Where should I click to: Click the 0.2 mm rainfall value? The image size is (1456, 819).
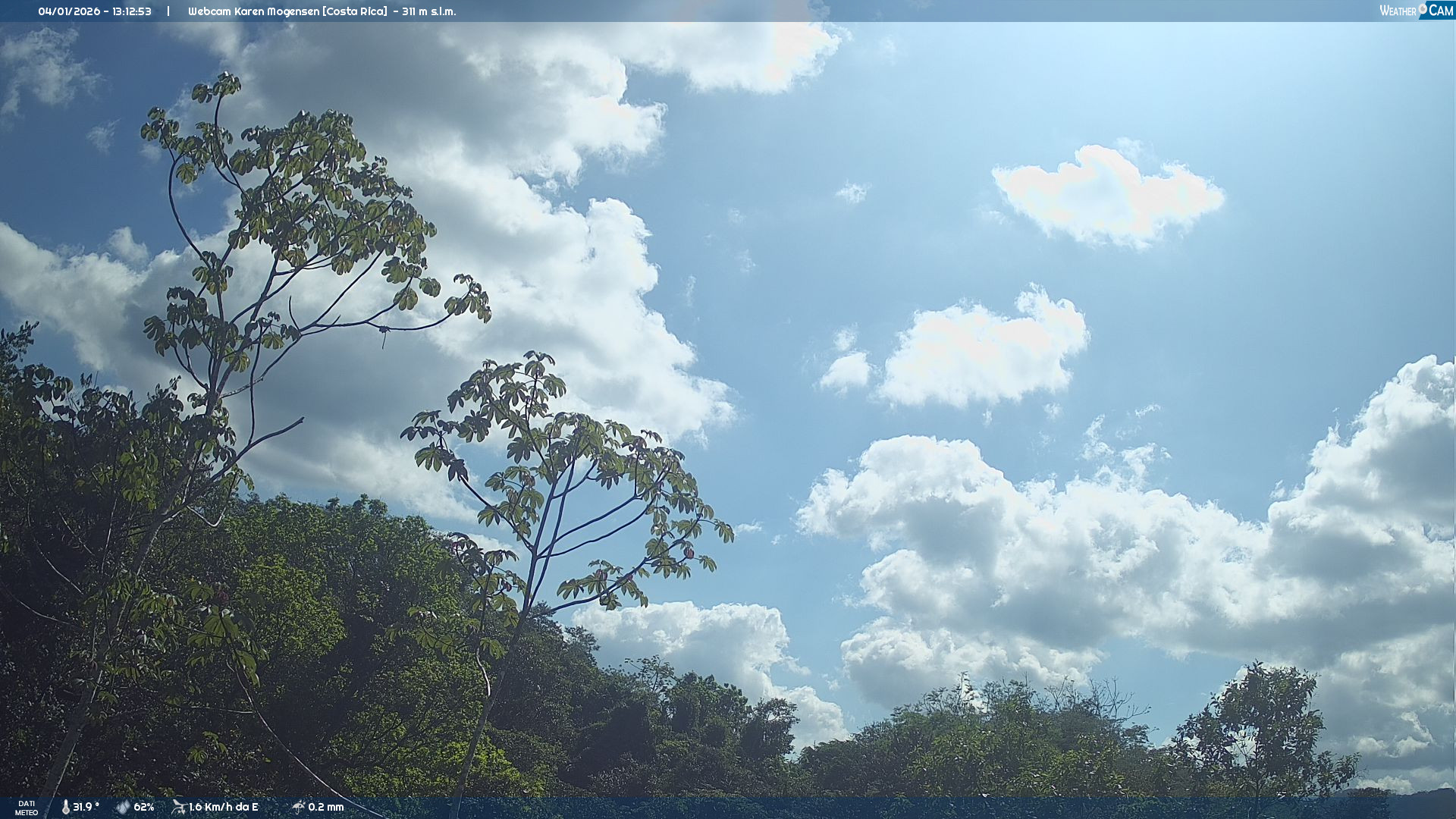326,808
